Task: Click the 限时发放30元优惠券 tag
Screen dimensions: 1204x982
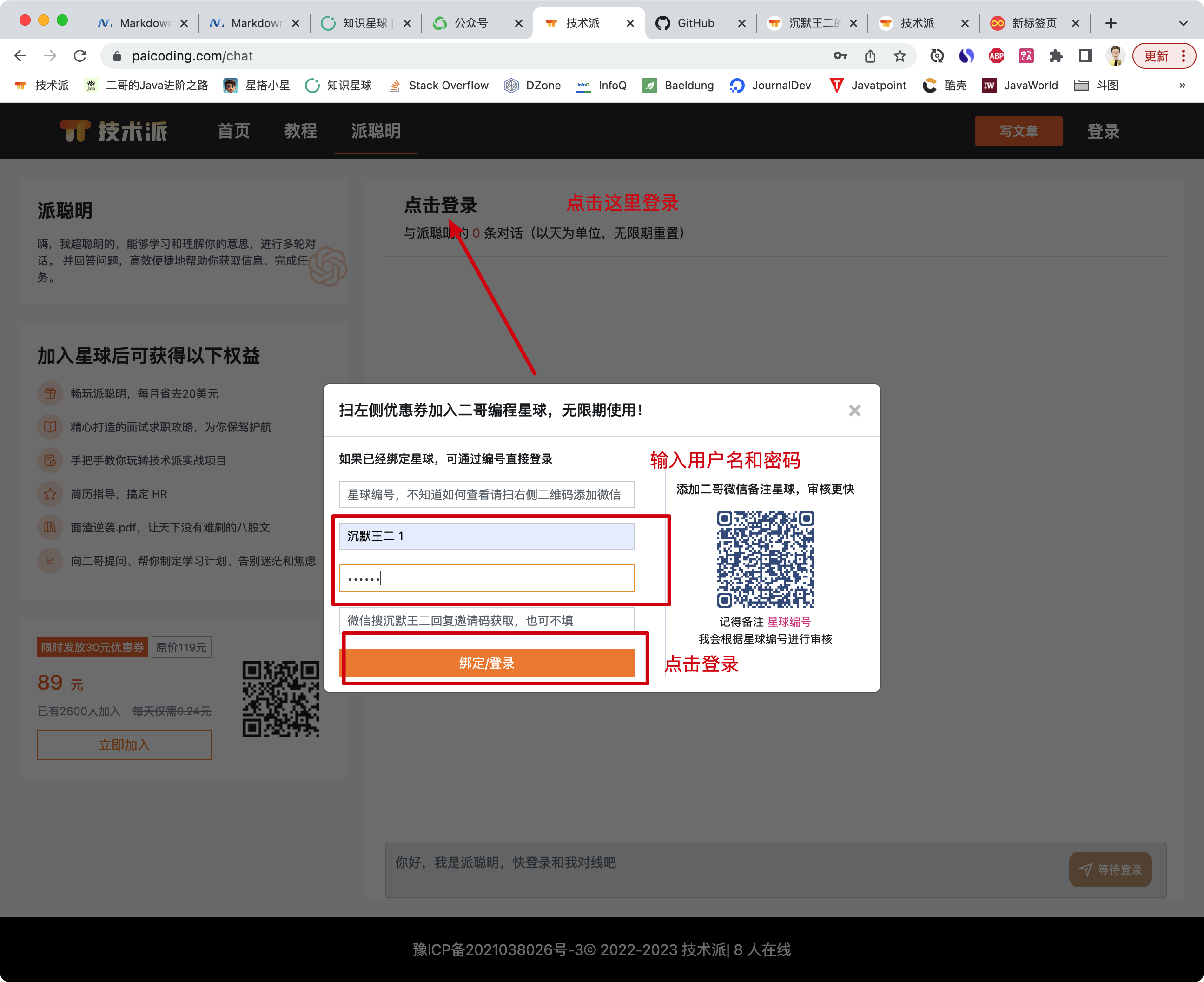Action: coord(92,647)
